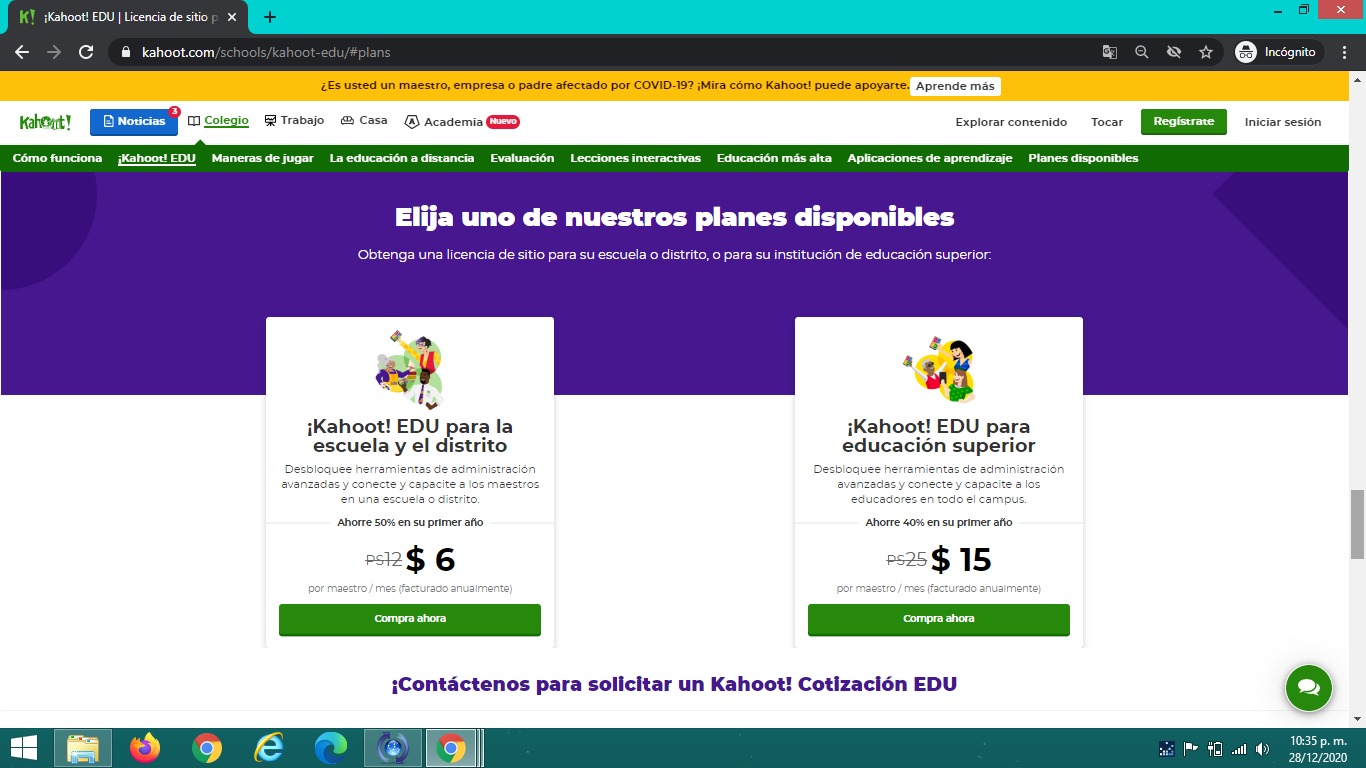1366x768 pixels.
Task: Click the page vertical scrollbar thumb
Action: coord(1357,524)
